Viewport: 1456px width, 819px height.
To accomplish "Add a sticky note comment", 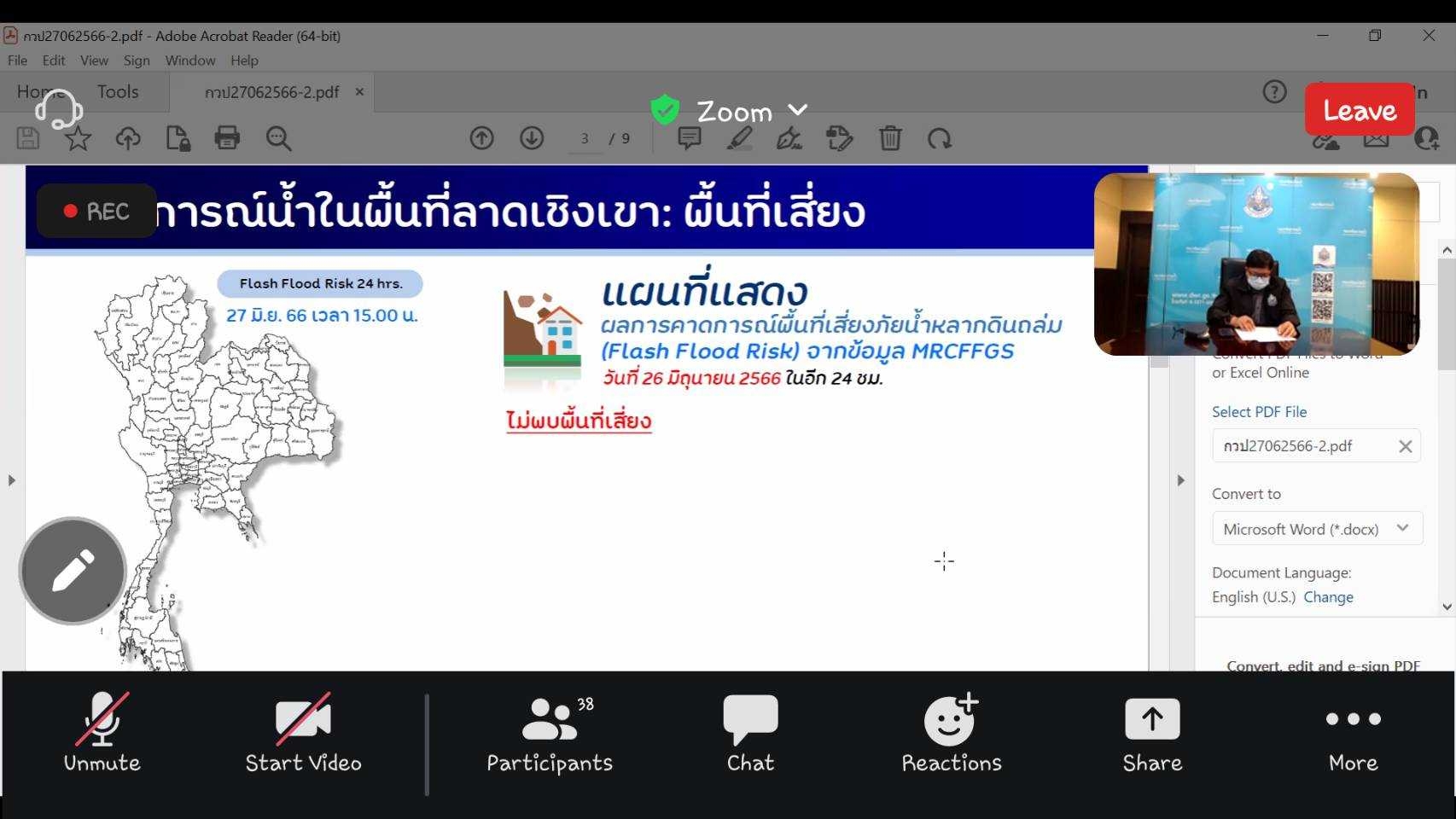I will (690, 138).
